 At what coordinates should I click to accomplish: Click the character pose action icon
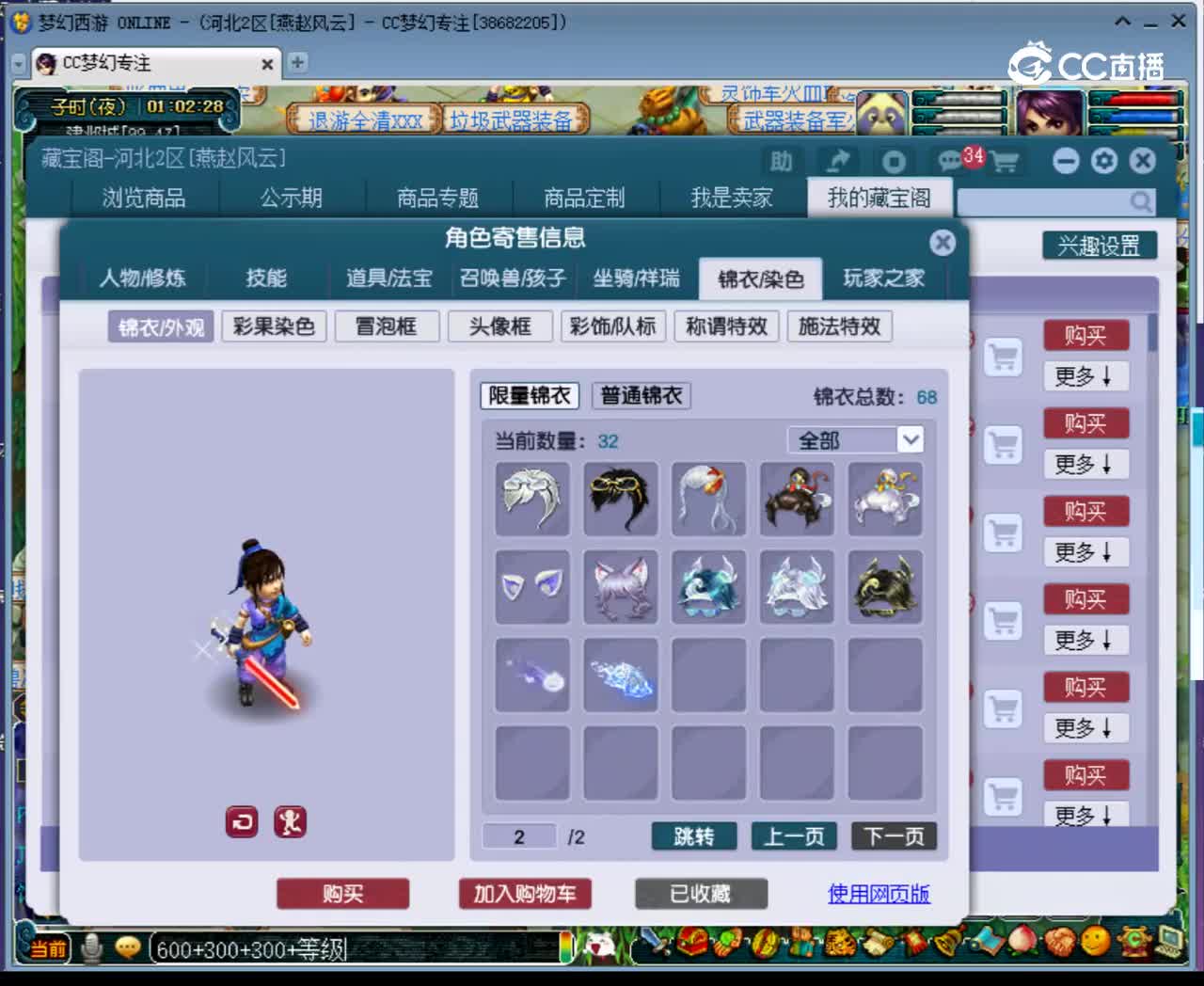coord(290,822)
